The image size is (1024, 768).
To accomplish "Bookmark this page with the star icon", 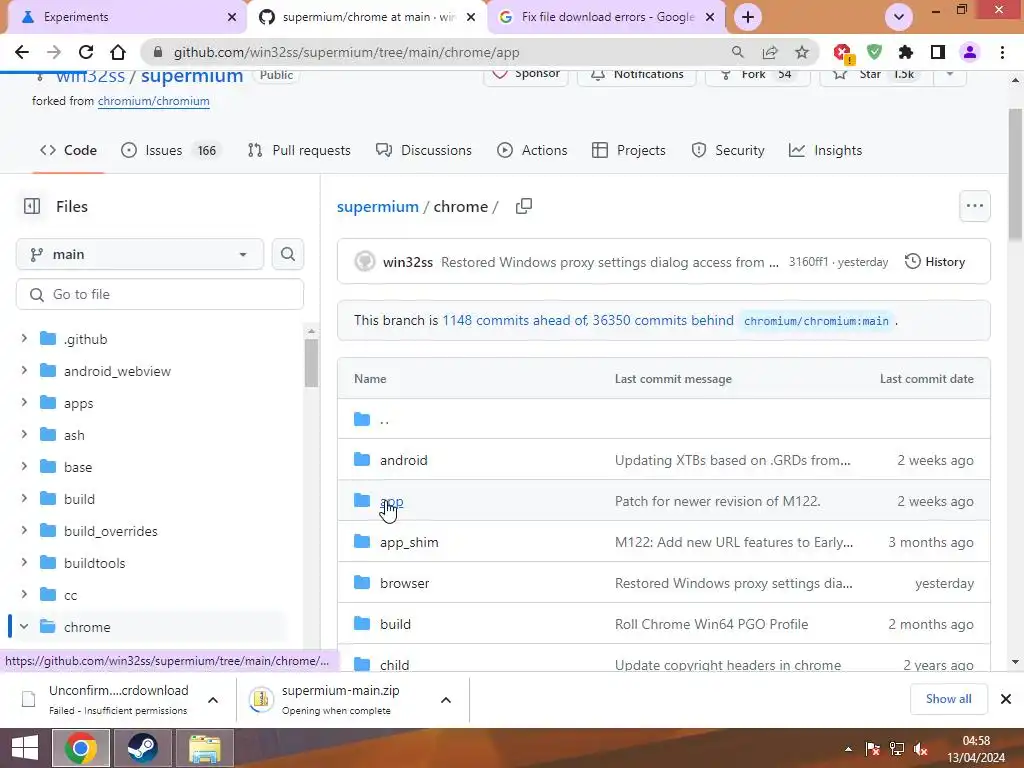I will (802, 52).
